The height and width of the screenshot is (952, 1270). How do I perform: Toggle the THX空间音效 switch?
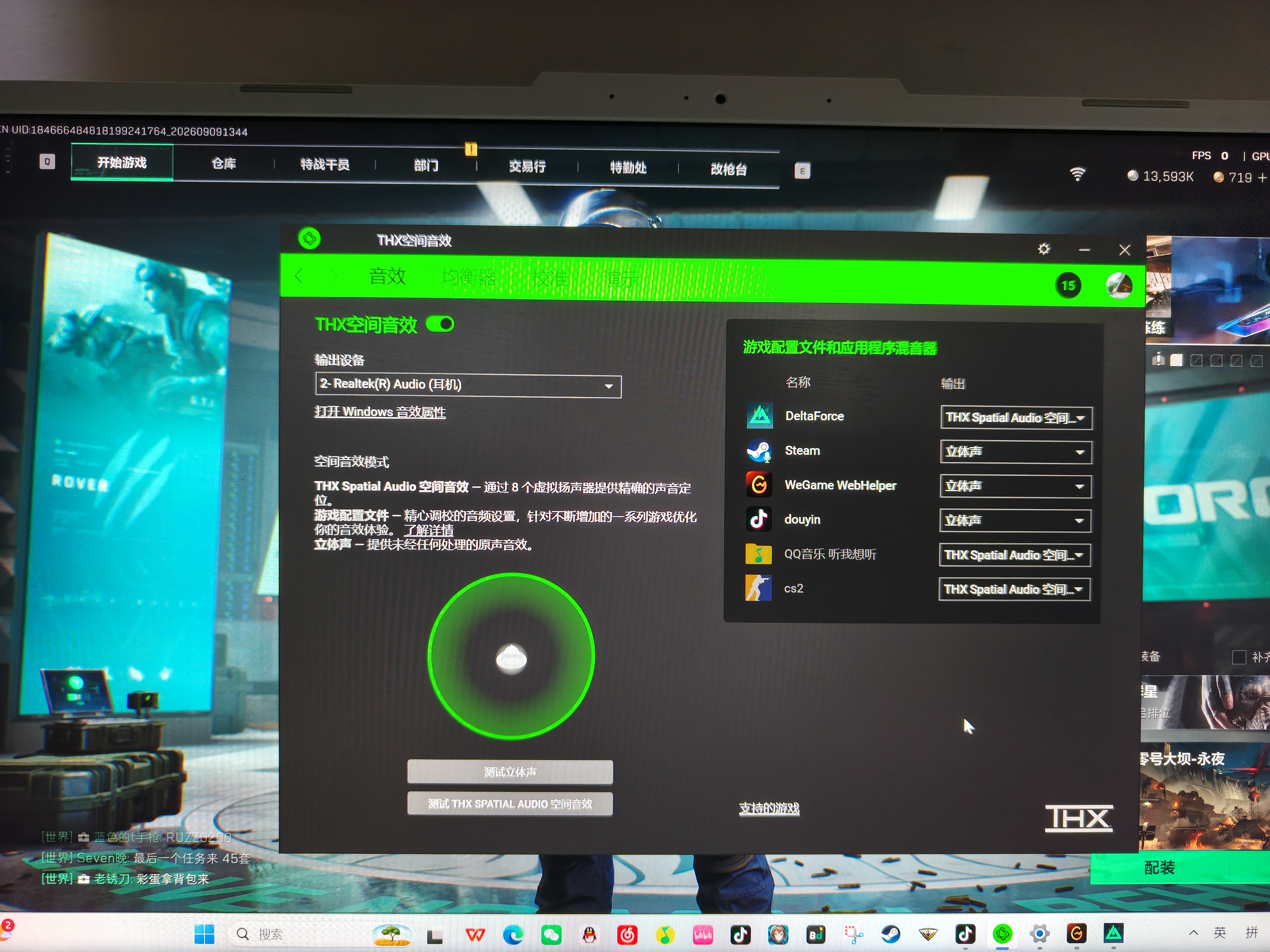click(440, 324)
